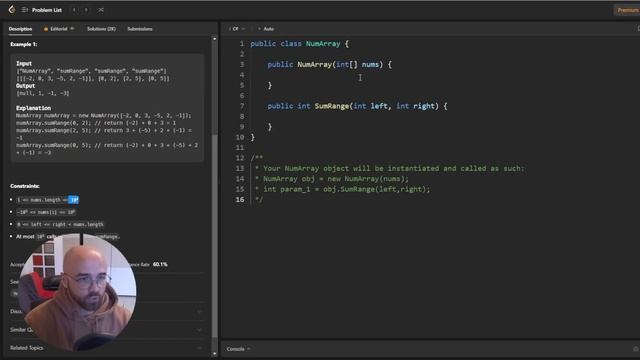Click the nums.length constraint line
640x360 pixels.
click(47, 200)
